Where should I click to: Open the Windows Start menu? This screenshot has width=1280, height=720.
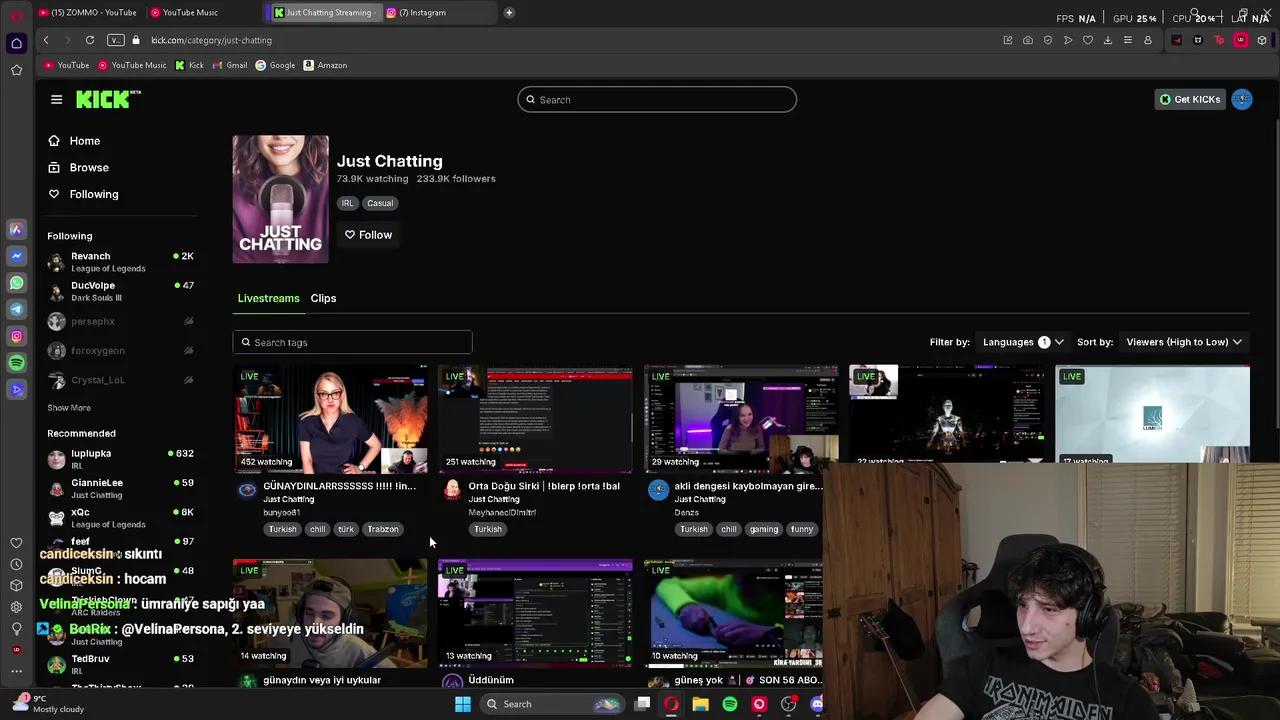click(x=463, y=704)
